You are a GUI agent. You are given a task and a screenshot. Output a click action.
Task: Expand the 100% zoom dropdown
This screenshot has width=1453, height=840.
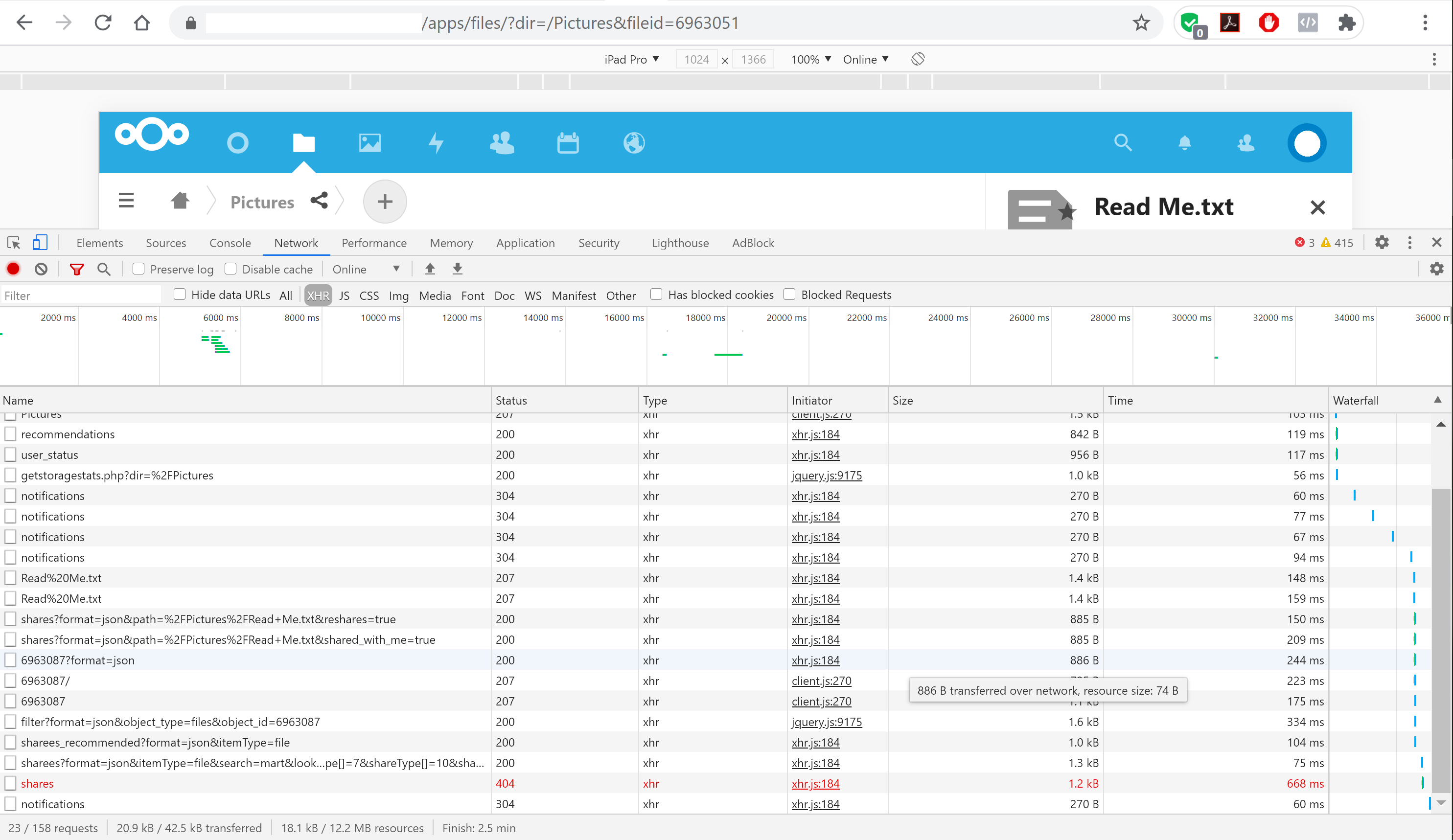(810, 59)
